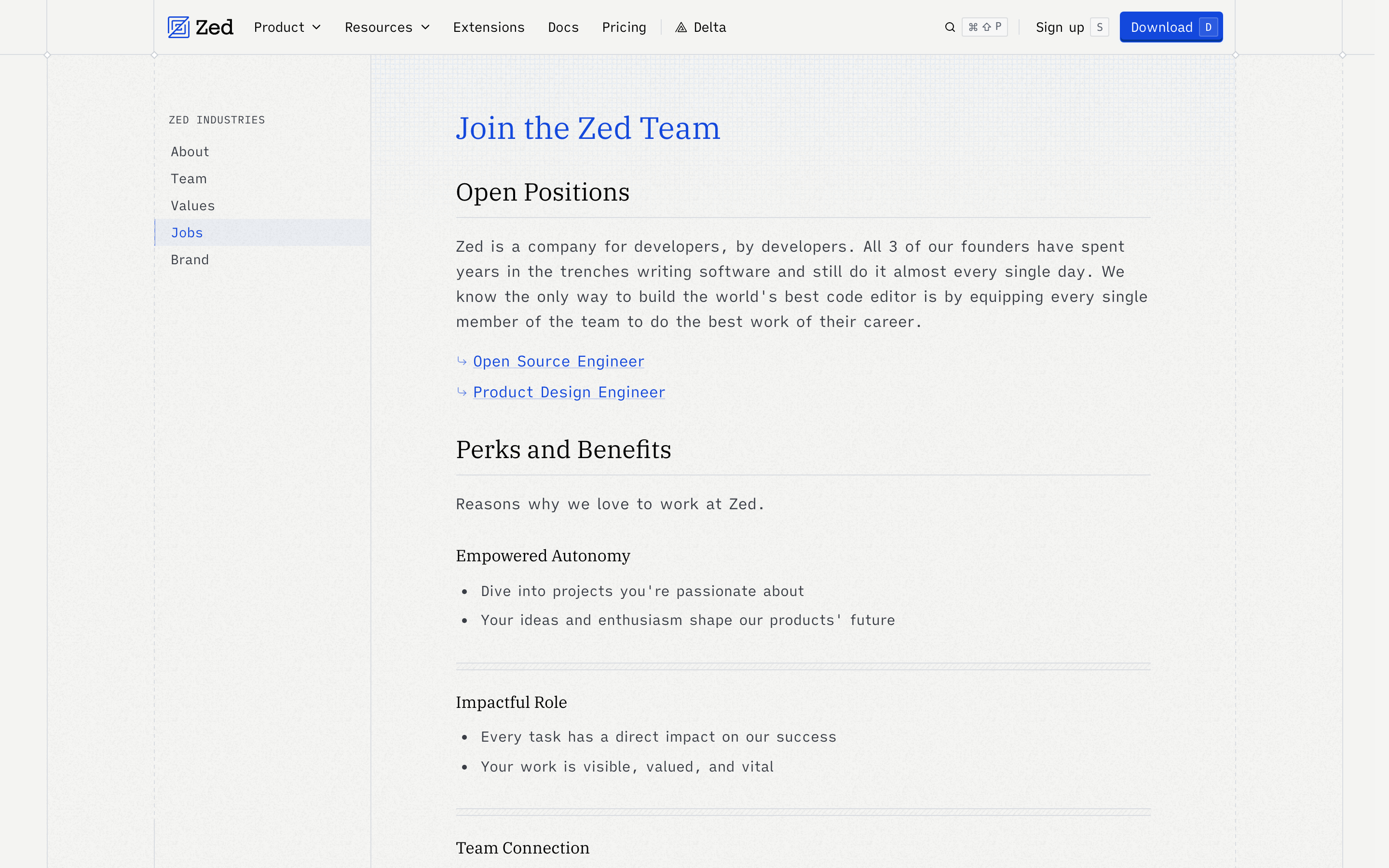Select Brand in the sidebar
The width and height of the screenshot is (1389, 868).
263,259
